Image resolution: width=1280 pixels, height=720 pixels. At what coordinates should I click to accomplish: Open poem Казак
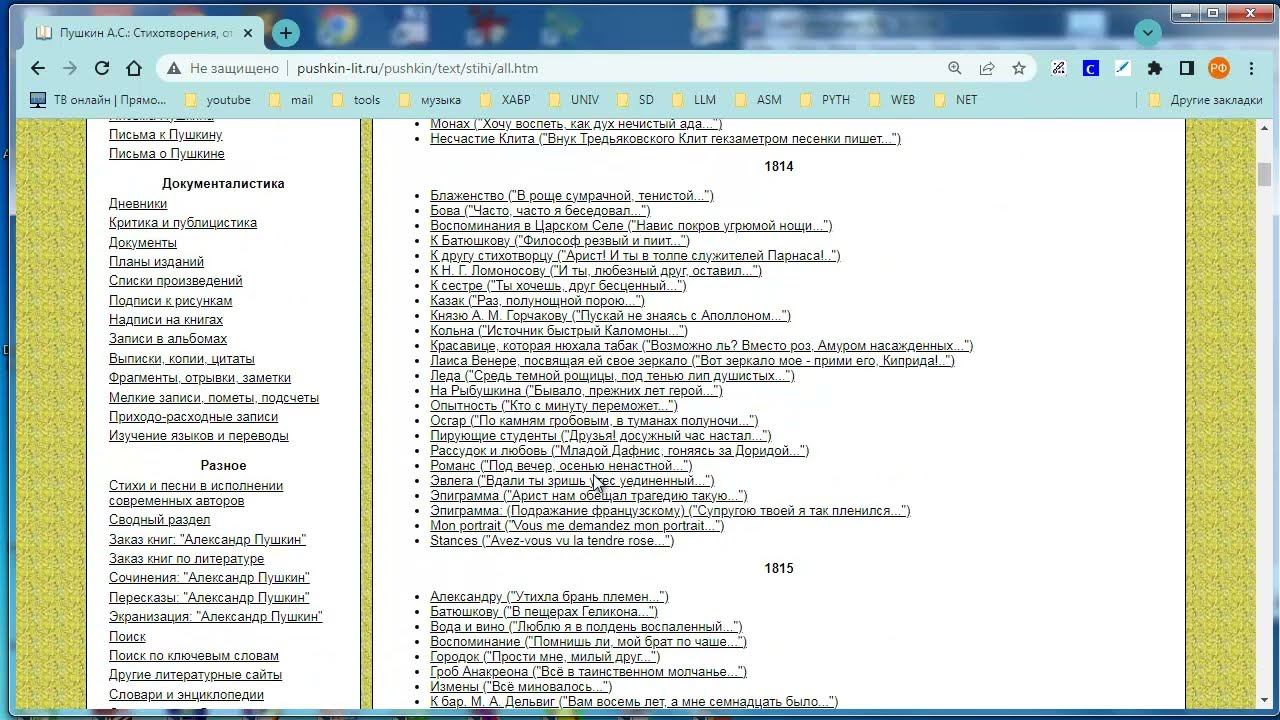point(537,301)
